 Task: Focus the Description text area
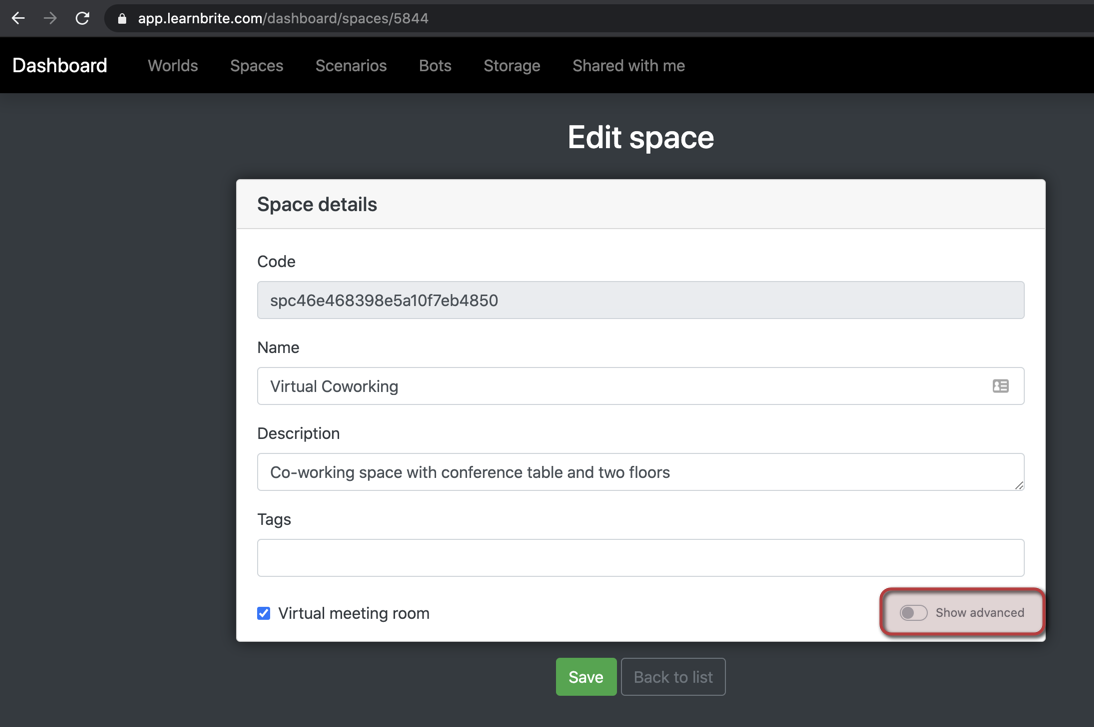[640, 472]
